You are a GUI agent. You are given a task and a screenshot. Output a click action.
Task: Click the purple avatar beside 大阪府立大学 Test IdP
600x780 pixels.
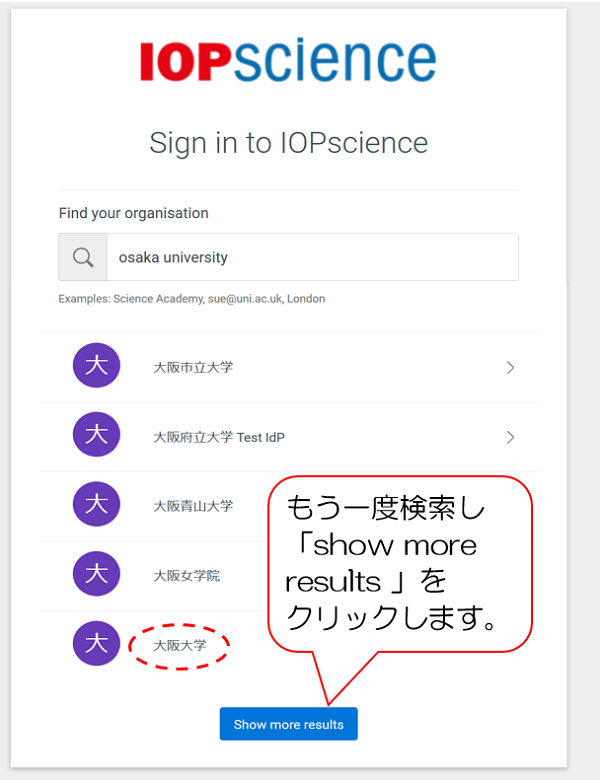[96, 436]
